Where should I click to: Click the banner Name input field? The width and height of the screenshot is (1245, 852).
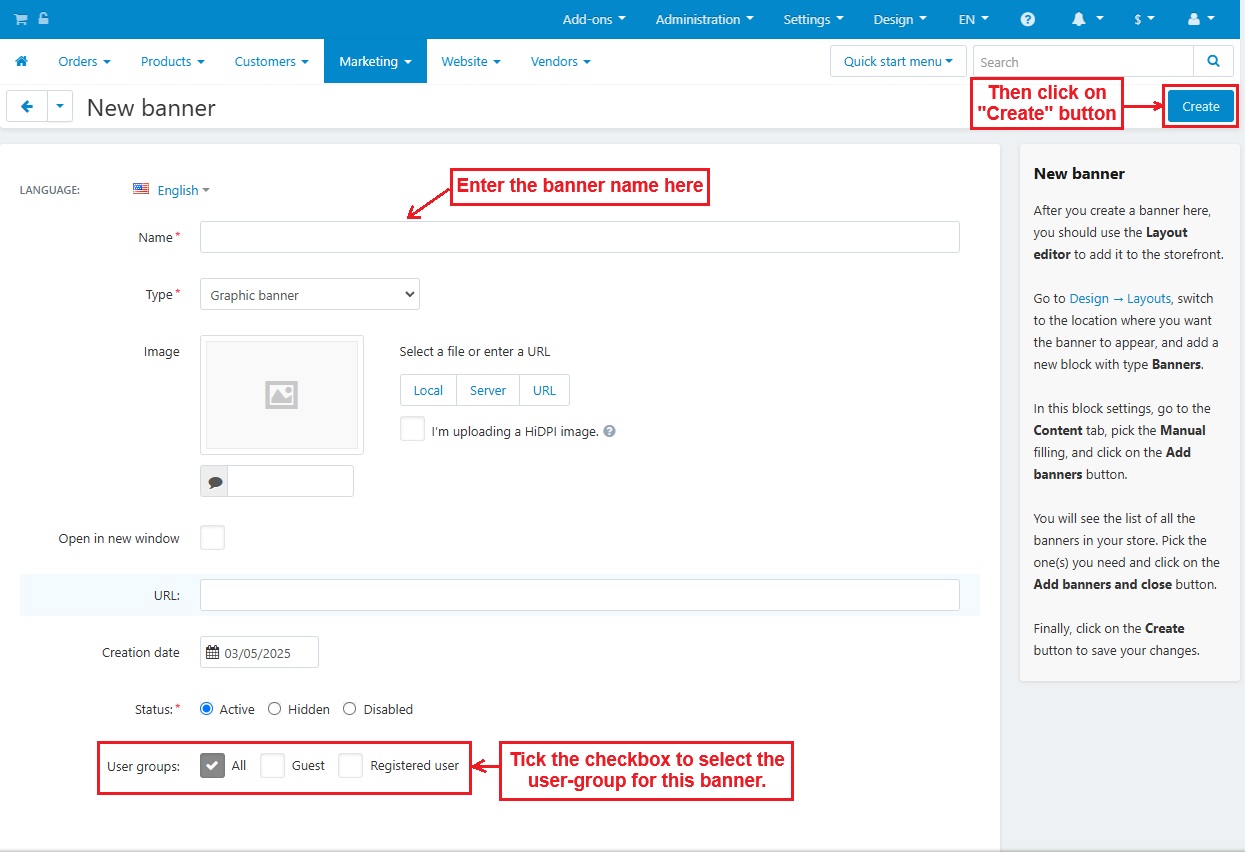point(579,237)
